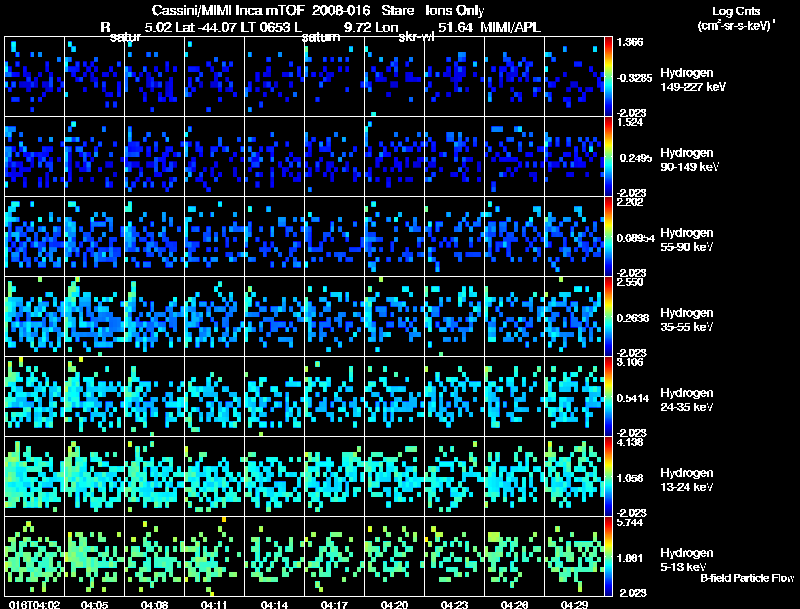Click the Hydrogen 90-149 keV row label
The image size is (800, 609).
[689, 160]
